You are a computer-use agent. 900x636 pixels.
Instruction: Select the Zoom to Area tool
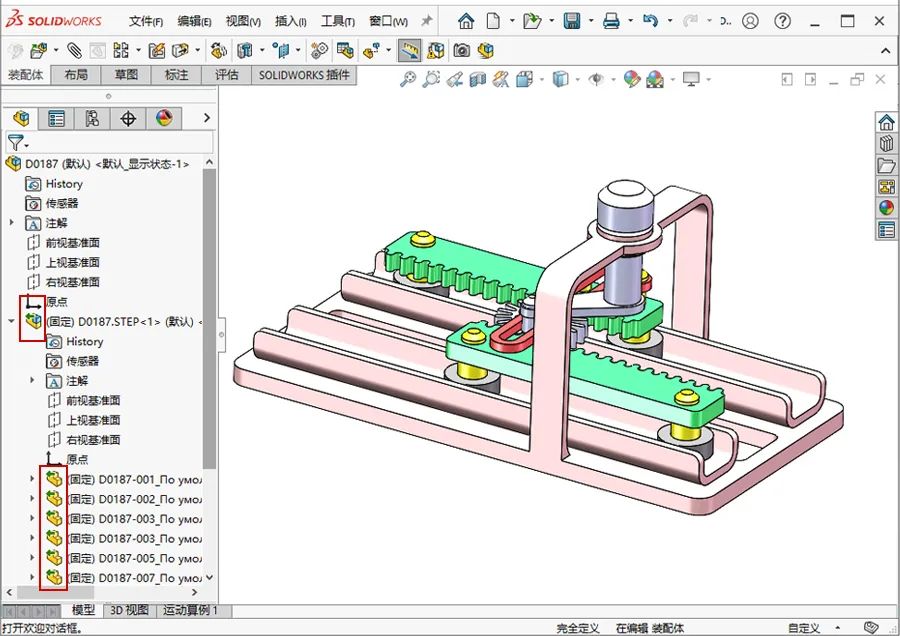(431, 79)
